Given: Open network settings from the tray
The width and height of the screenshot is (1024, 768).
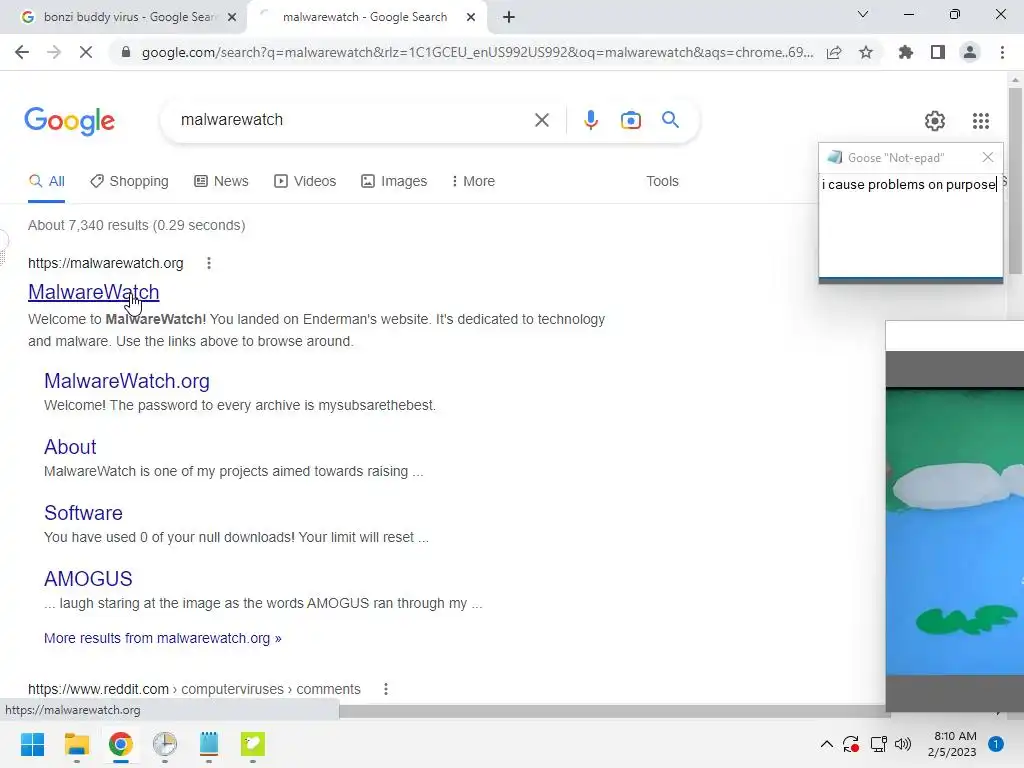Looking at the screenshot, I should [878, 744].
